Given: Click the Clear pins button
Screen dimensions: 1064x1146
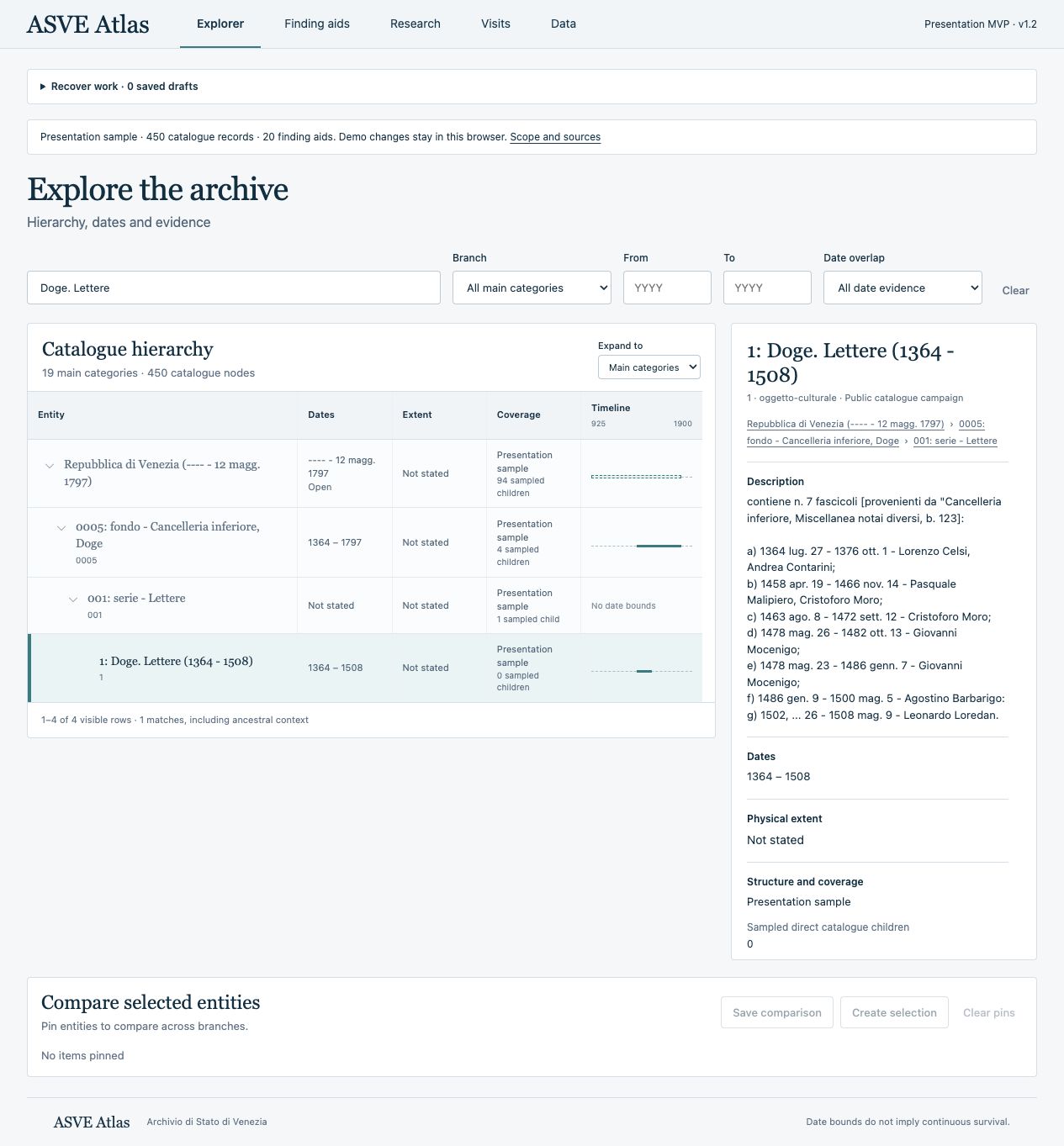Looking at the screenshot, I should pyautogui.click(x=989, y=1012).
